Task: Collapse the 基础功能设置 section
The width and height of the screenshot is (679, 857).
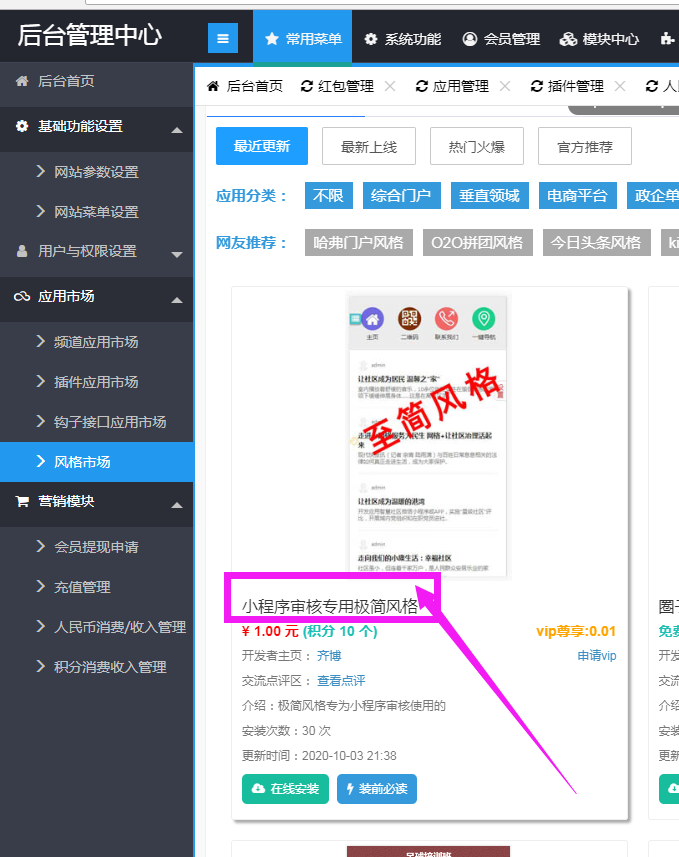Action: (x=177, y=130)
